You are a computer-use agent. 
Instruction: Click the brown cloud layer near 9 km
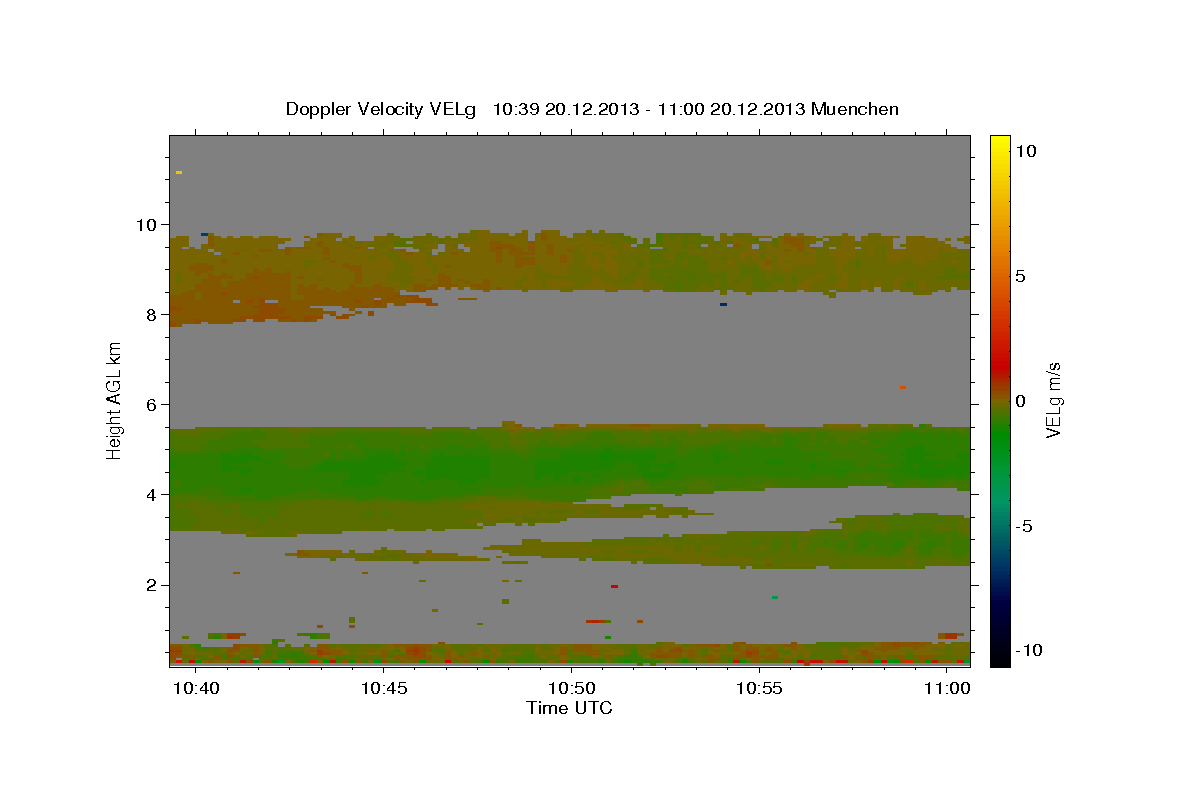(x=570, y=262)
